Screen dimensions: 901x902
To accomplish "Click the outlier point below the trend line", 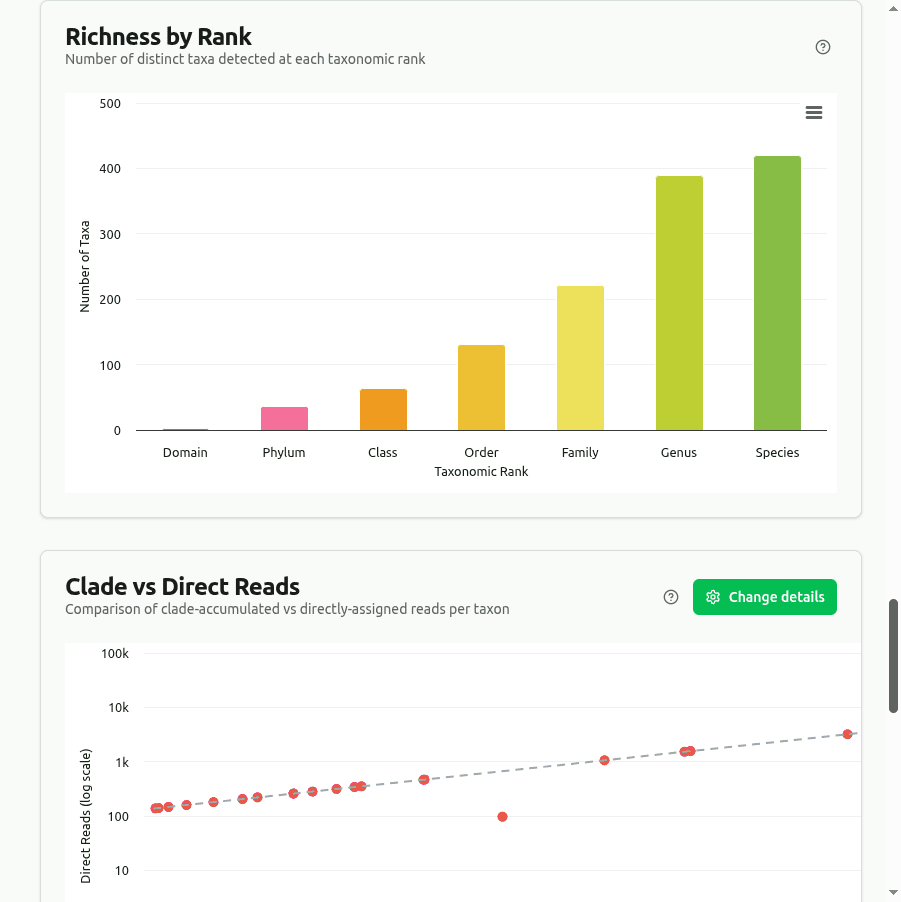I will [502, 817].
